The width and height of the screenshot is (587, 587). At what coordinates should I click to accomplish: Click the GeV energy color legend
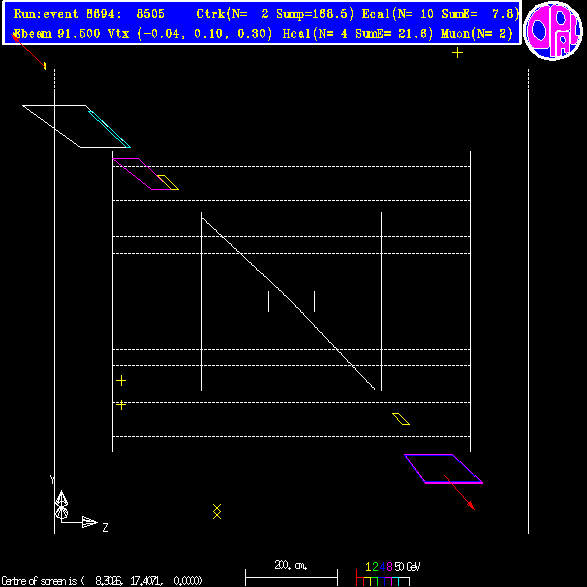[387, 575]
